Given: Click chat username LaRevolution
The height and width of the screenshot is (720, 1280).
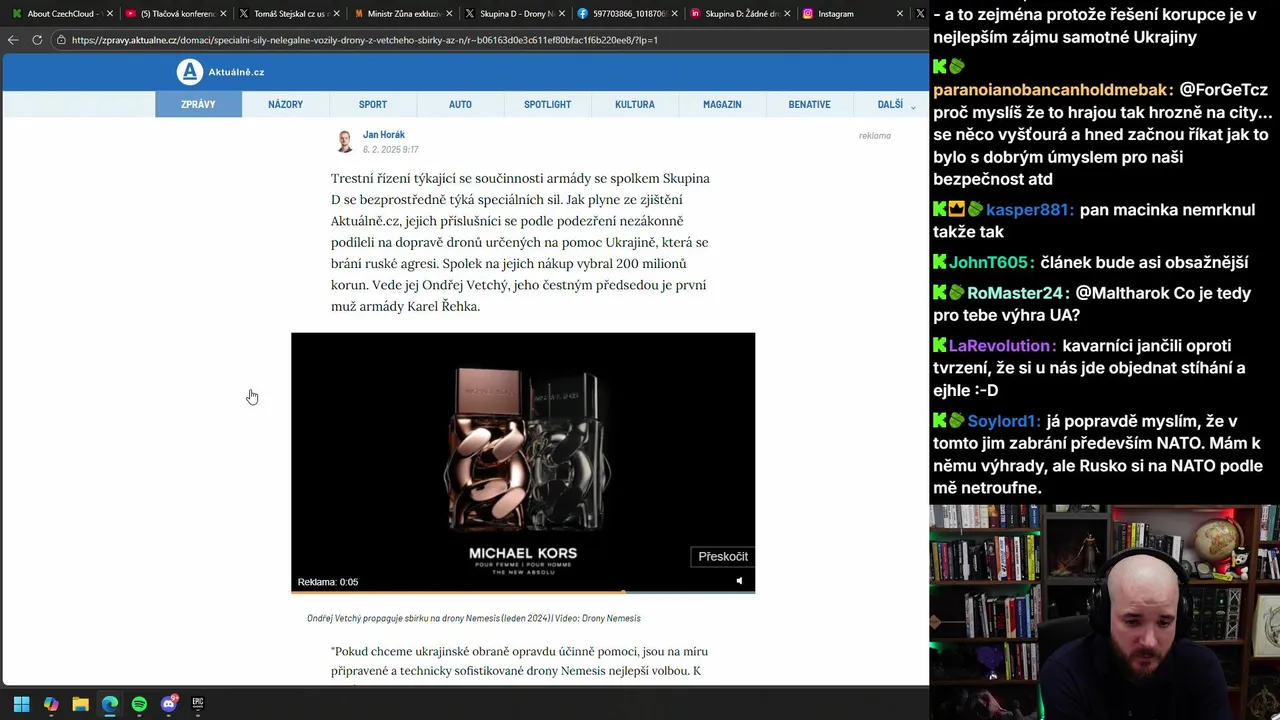Looking at the screenshot, I should click(1002, 345).
